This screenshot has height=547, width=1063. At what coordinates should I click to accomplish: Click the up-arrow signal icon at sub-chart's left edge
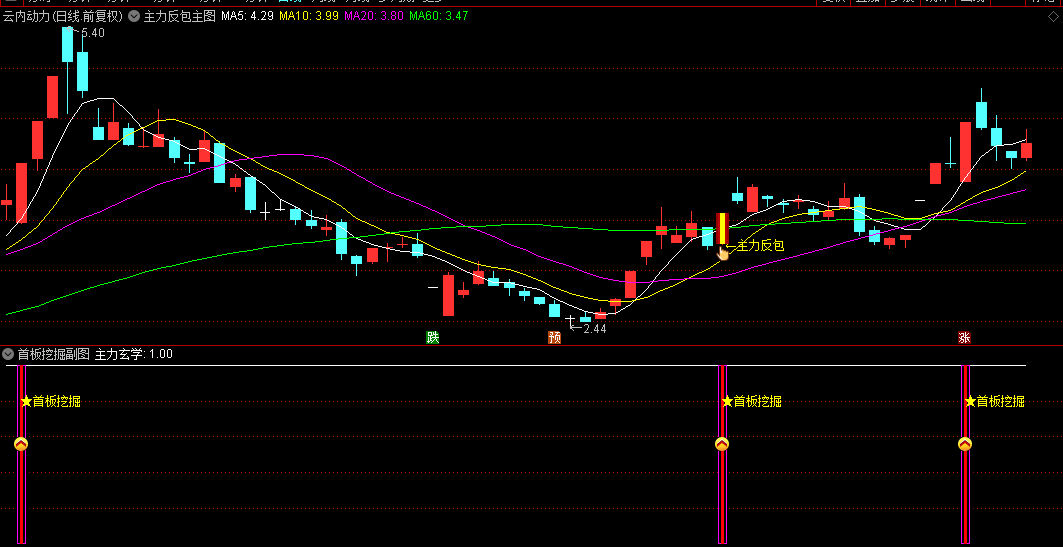tap(21, 445)
